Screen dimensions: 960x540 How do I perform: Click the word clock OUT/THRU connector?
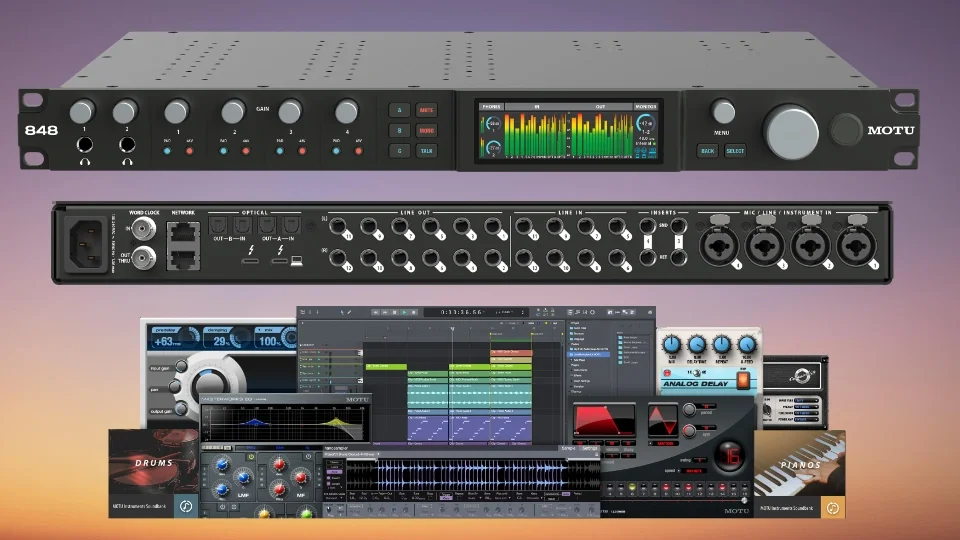coord(144,258)
